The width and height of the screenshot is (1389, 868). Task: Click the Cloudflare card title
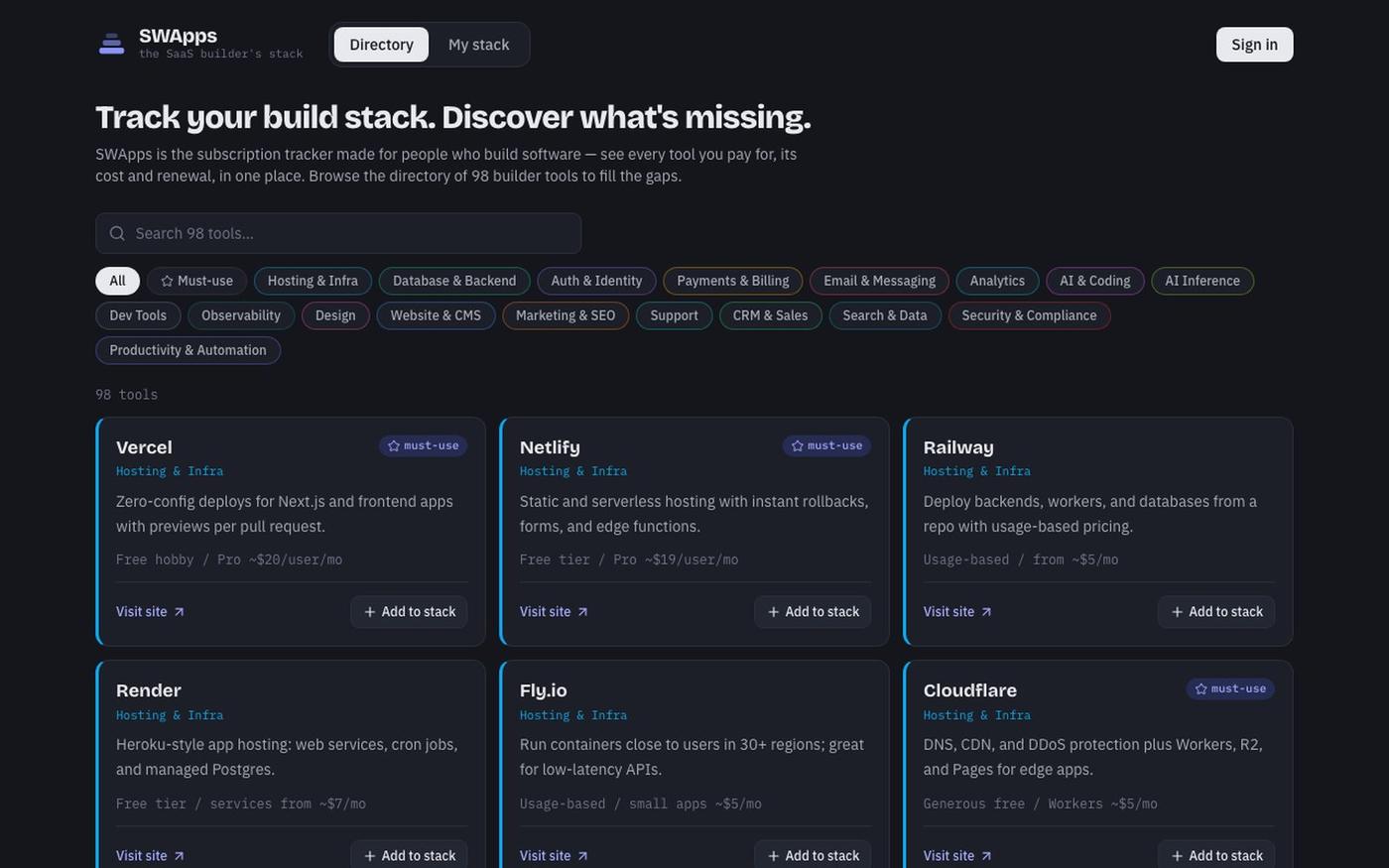[x=969, y=690]
